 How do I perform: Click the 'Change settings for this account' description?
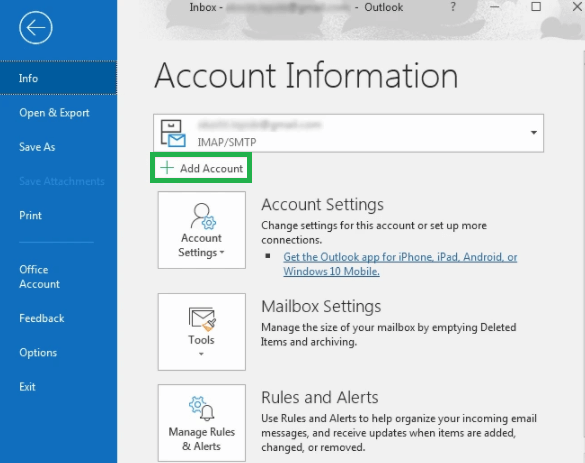coord(374,232)
